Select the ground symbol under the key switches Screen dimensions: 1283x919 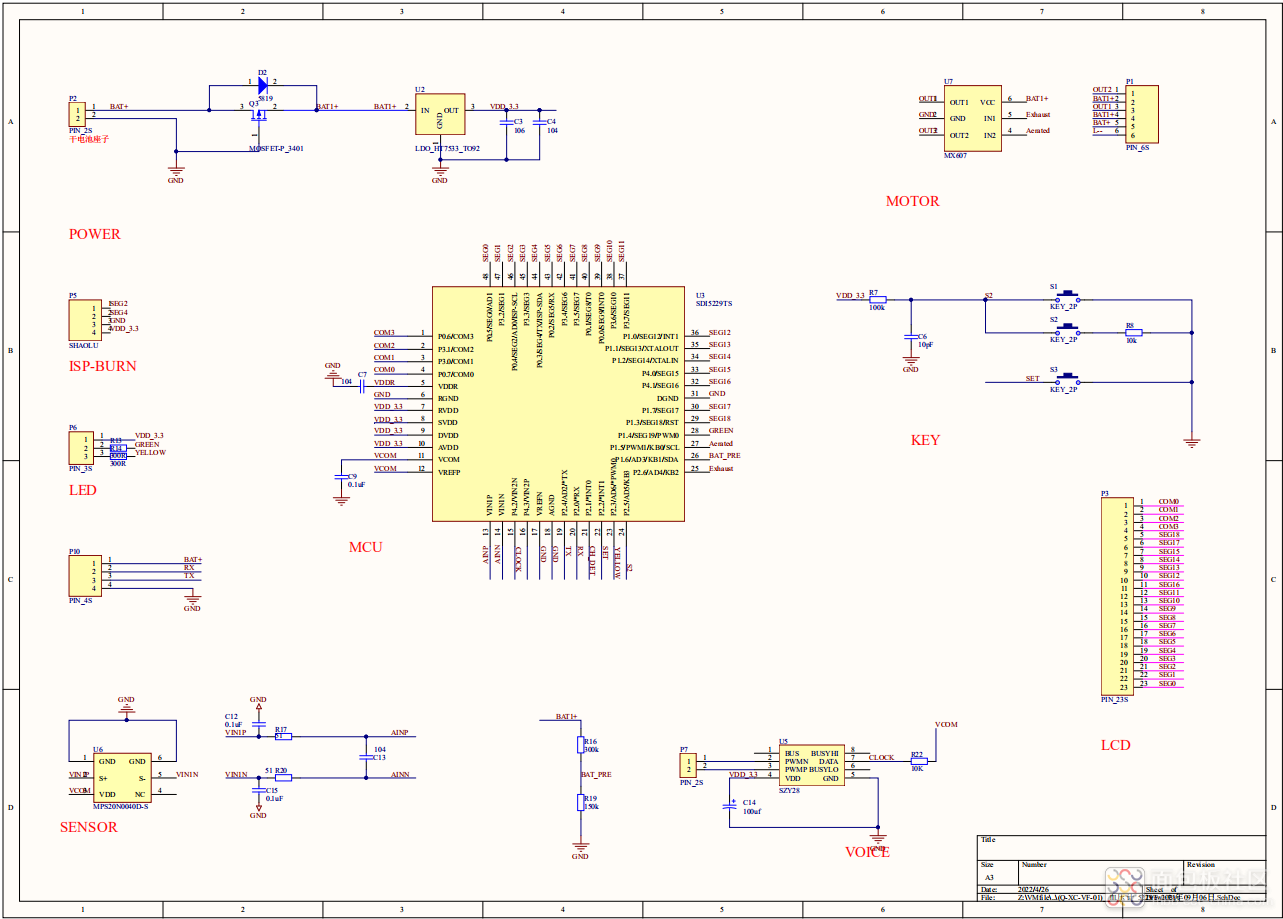[x=1192, y=441]
